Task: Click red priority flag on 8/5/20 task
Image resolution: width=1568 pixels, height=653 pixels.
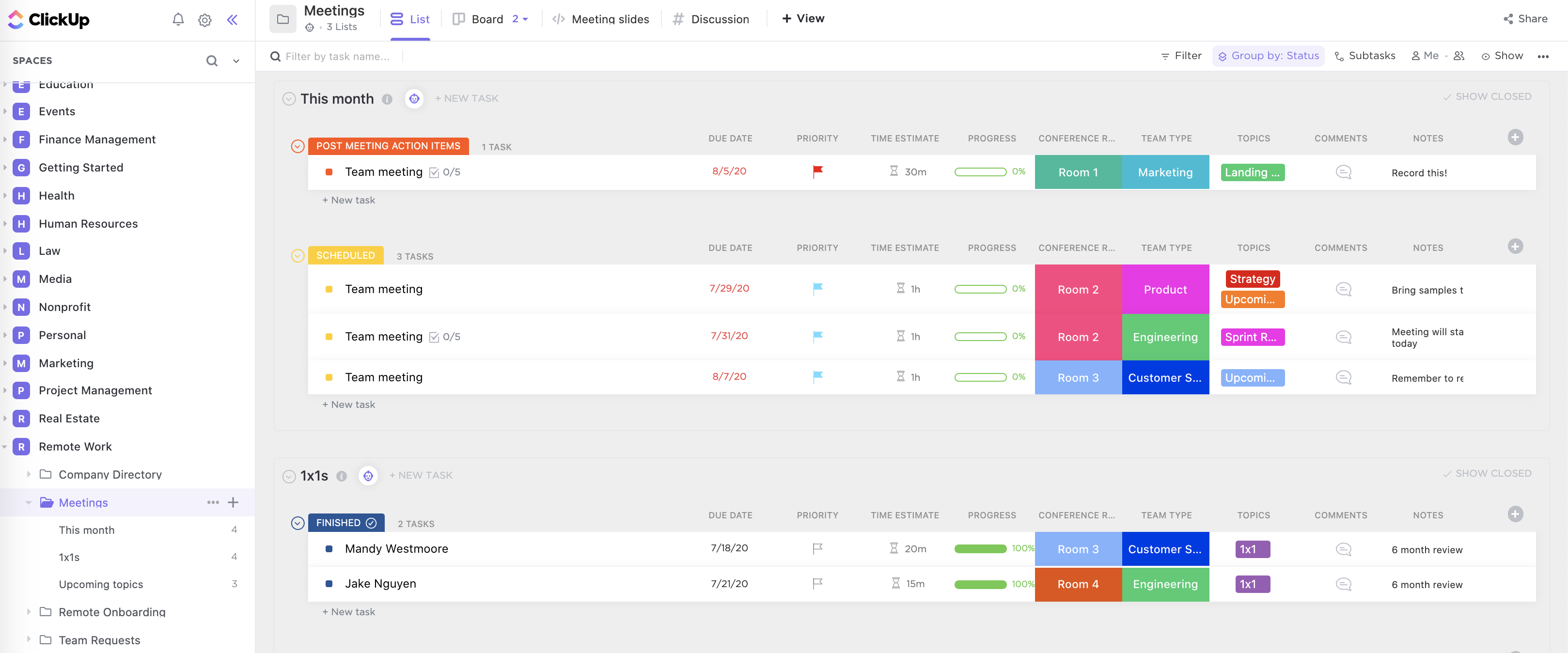Action: pyautogui.click(x=817, y=171)
